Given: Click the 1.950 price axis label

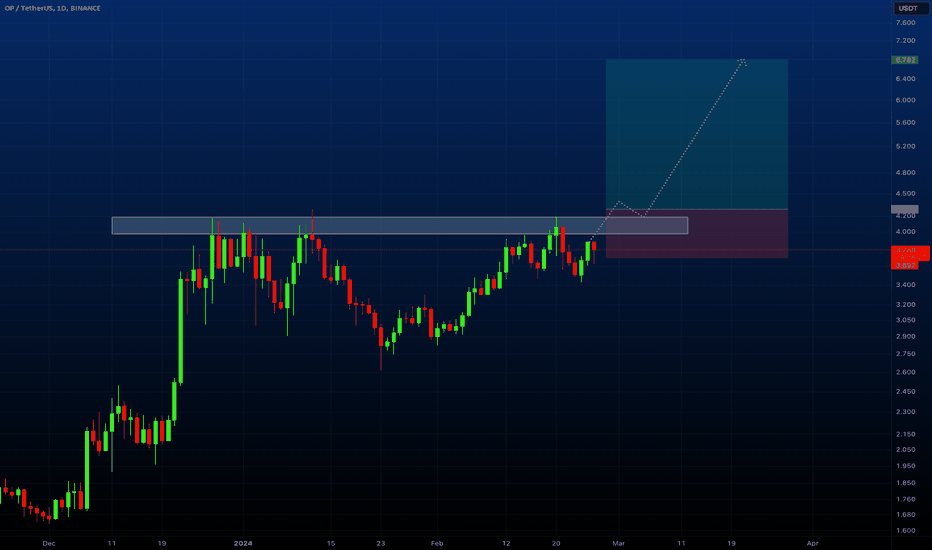Looking at the screenshot, I should pos(905,466).
